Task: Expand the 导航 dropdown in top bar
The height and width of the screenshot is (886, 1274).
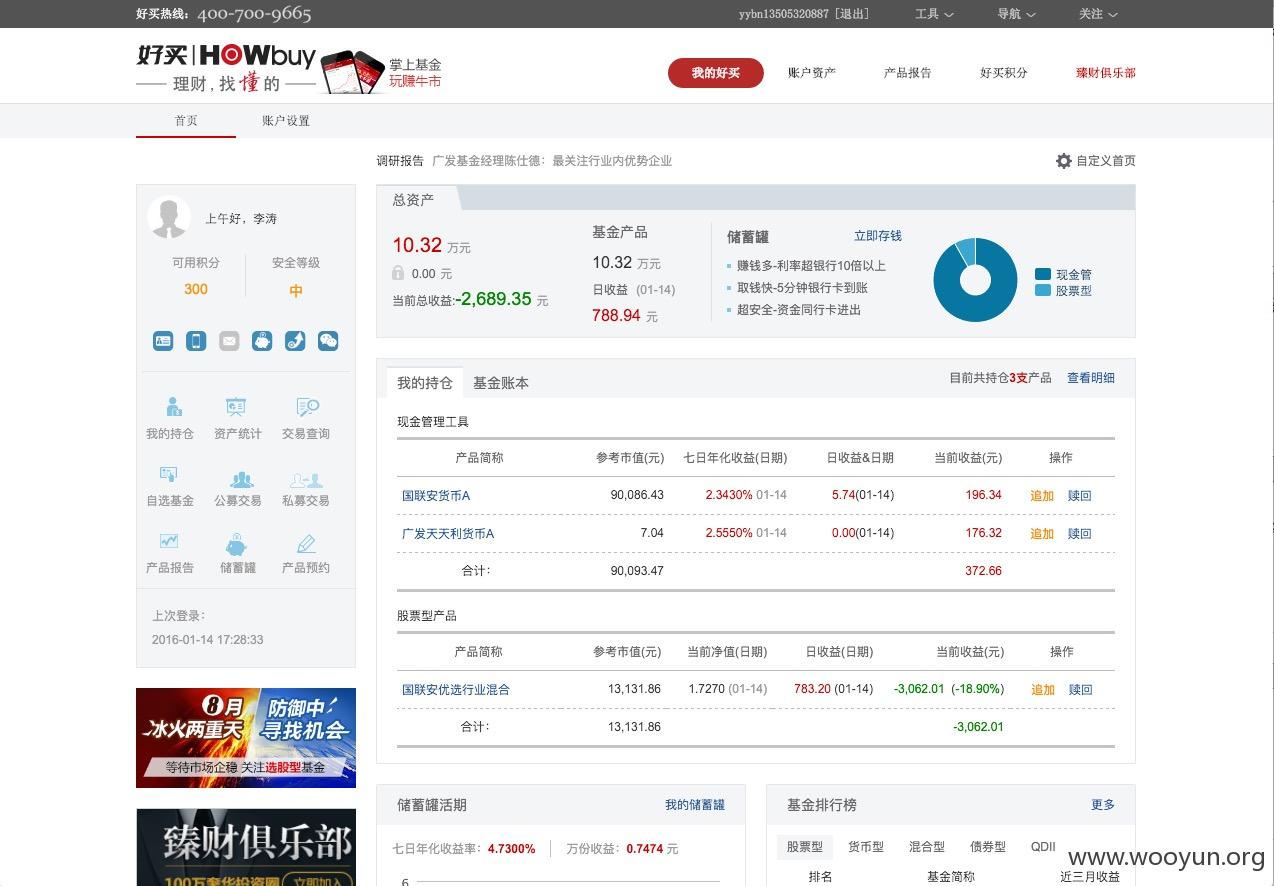Action: tap(1016, 14)
